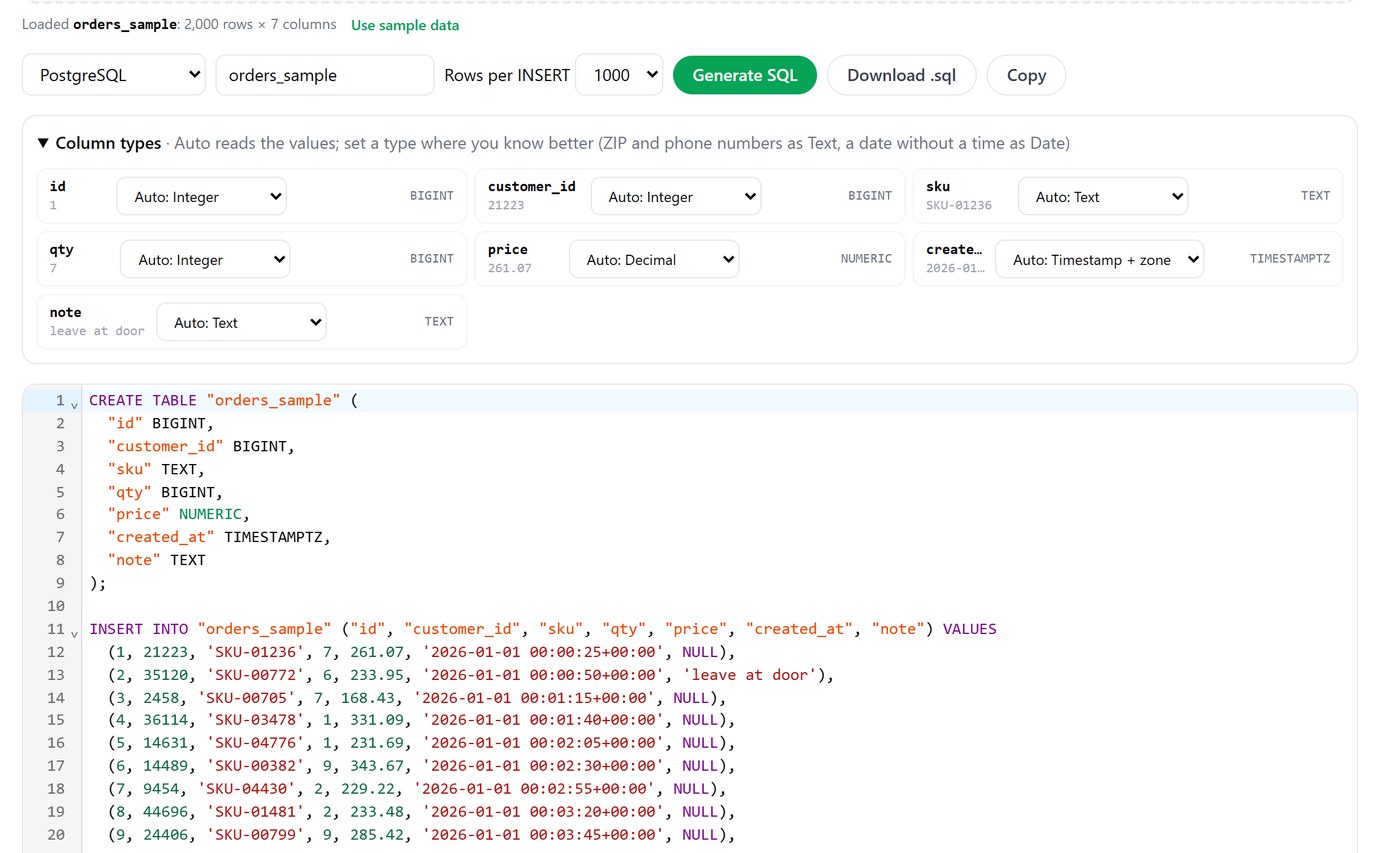Viewport: 1380px width, 853px height.
Task: Open the PostgreSQL dialect dropdown
Action: [113, 75]
